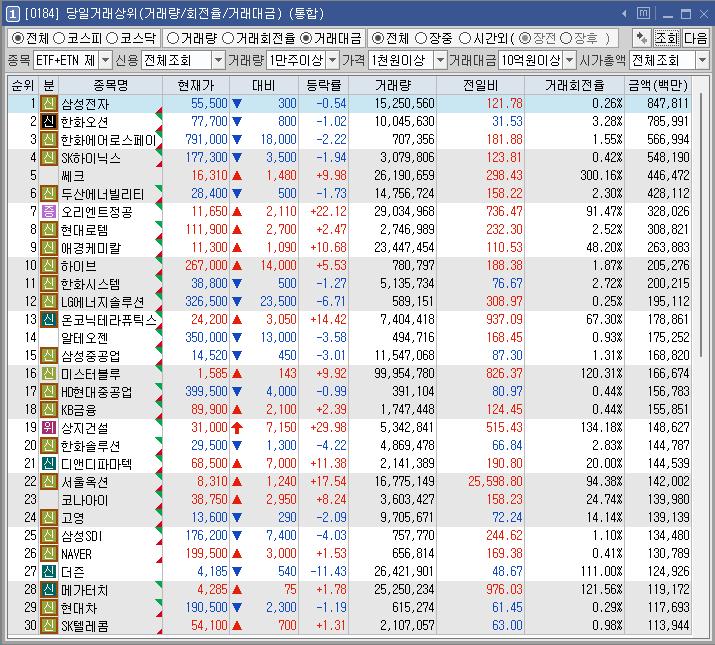Image resolution: width=715 pixels, height=645 pixels.
Task: Click the settings tool icon beside 조회
Action: [642, 38]
